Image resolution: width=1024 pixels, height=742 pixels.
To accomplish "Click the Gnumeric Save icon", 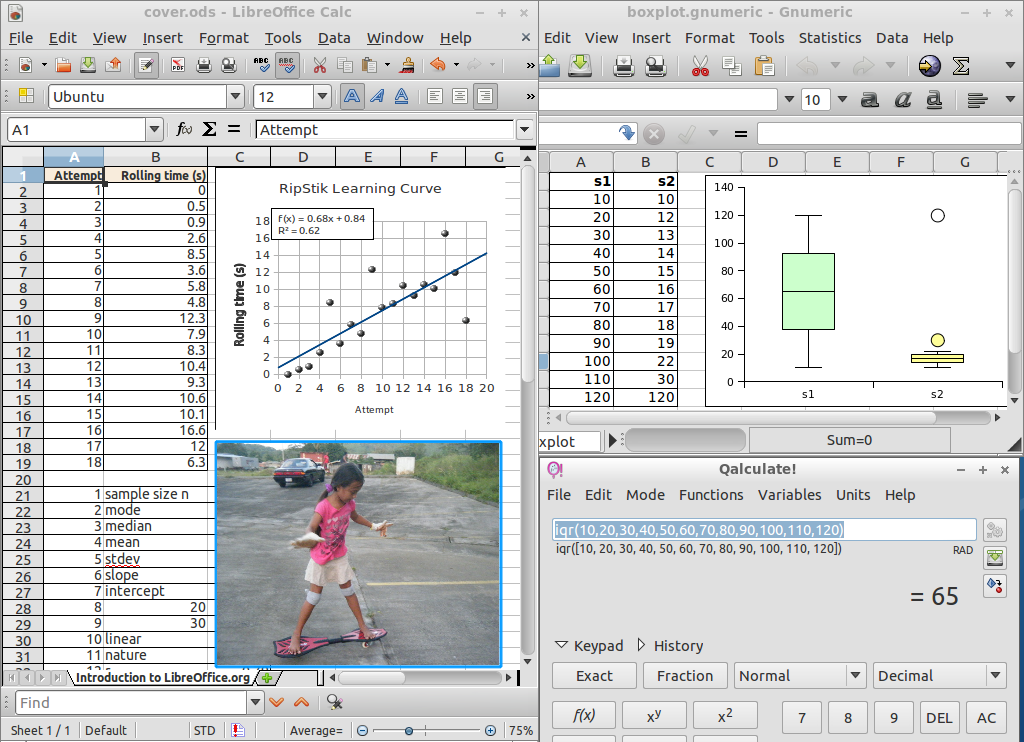I will point(579,65).
